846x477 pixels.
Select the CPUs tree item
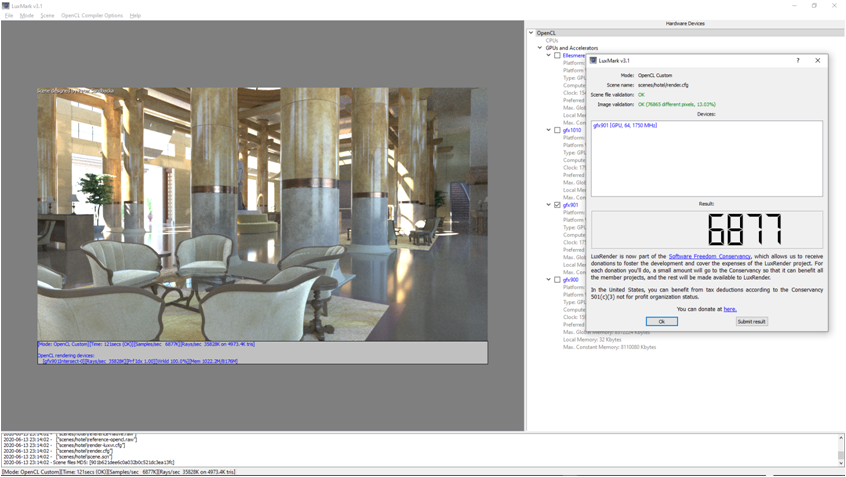(x=551, y=40)
